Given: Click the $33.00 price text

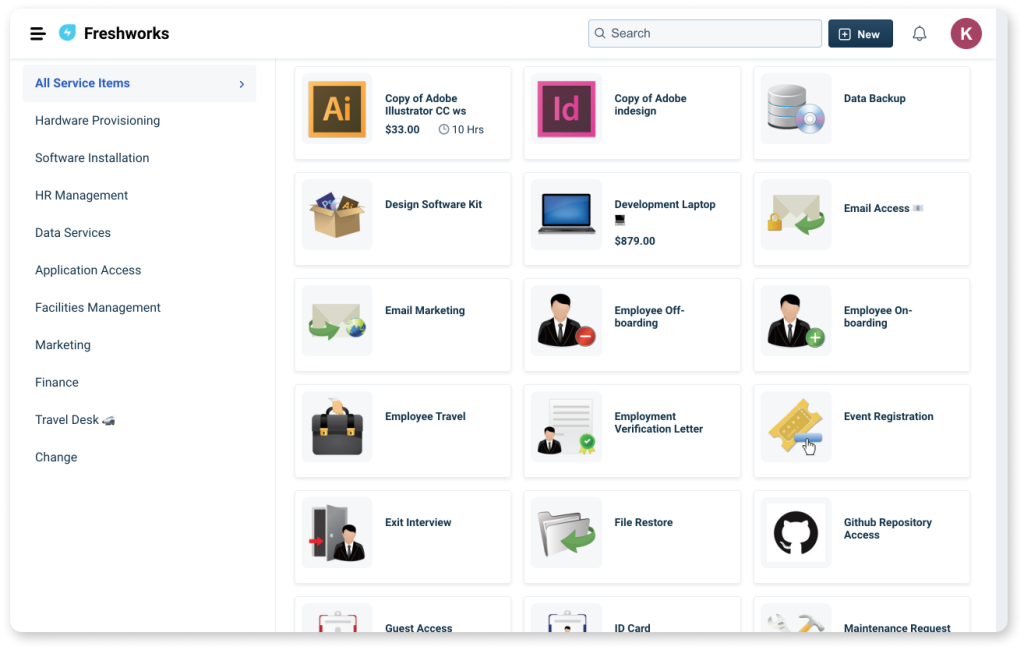Looking at the screenshot, I should [402, 129].
